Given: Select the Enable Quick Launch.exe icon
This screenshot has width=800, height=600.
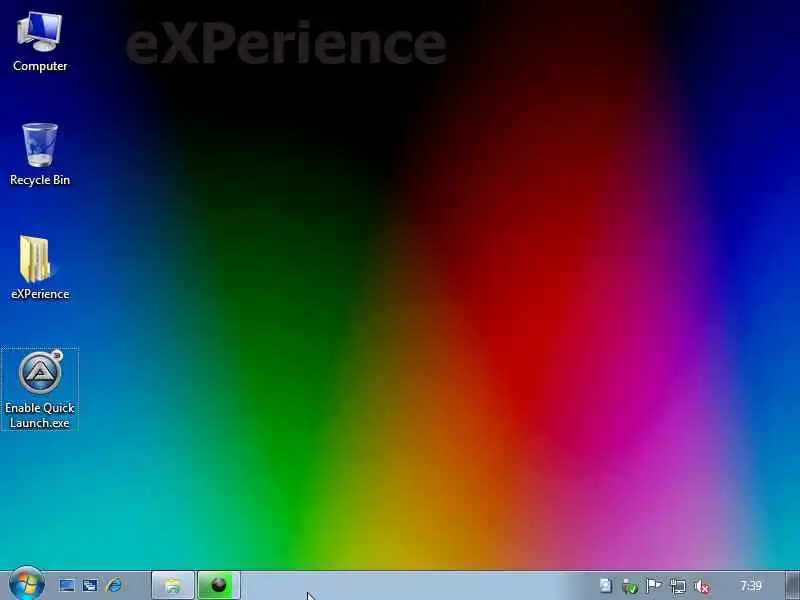Looking at the screenshot, I should click(x=40, y=390).
